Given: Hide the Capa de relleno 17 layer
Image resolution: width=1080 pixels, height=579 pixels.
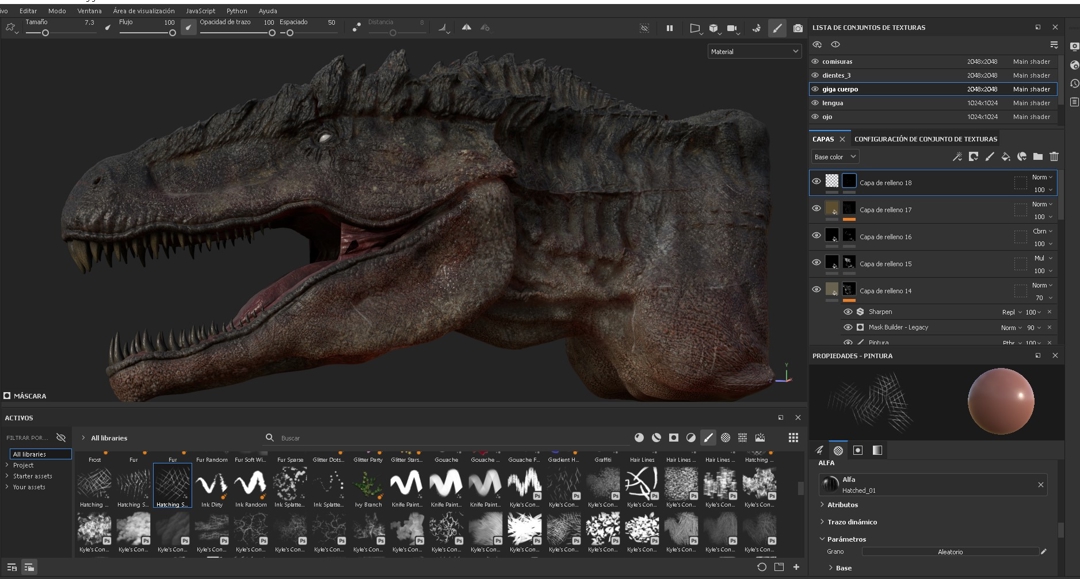Looking at the screenshot, I should (816, 209).
